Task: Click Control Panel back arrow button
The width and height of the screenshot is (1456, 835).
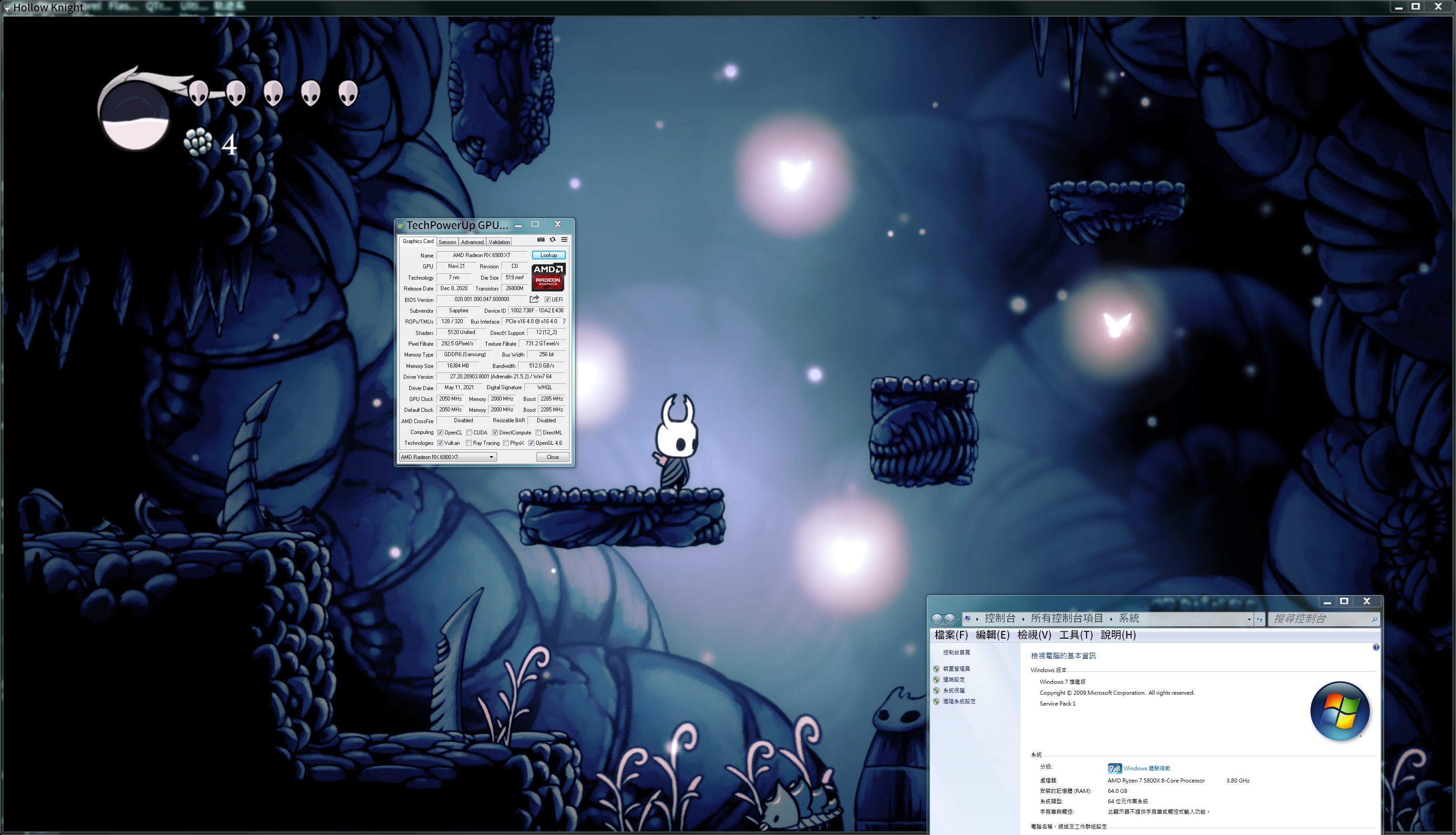Action: tap(937, 619)
